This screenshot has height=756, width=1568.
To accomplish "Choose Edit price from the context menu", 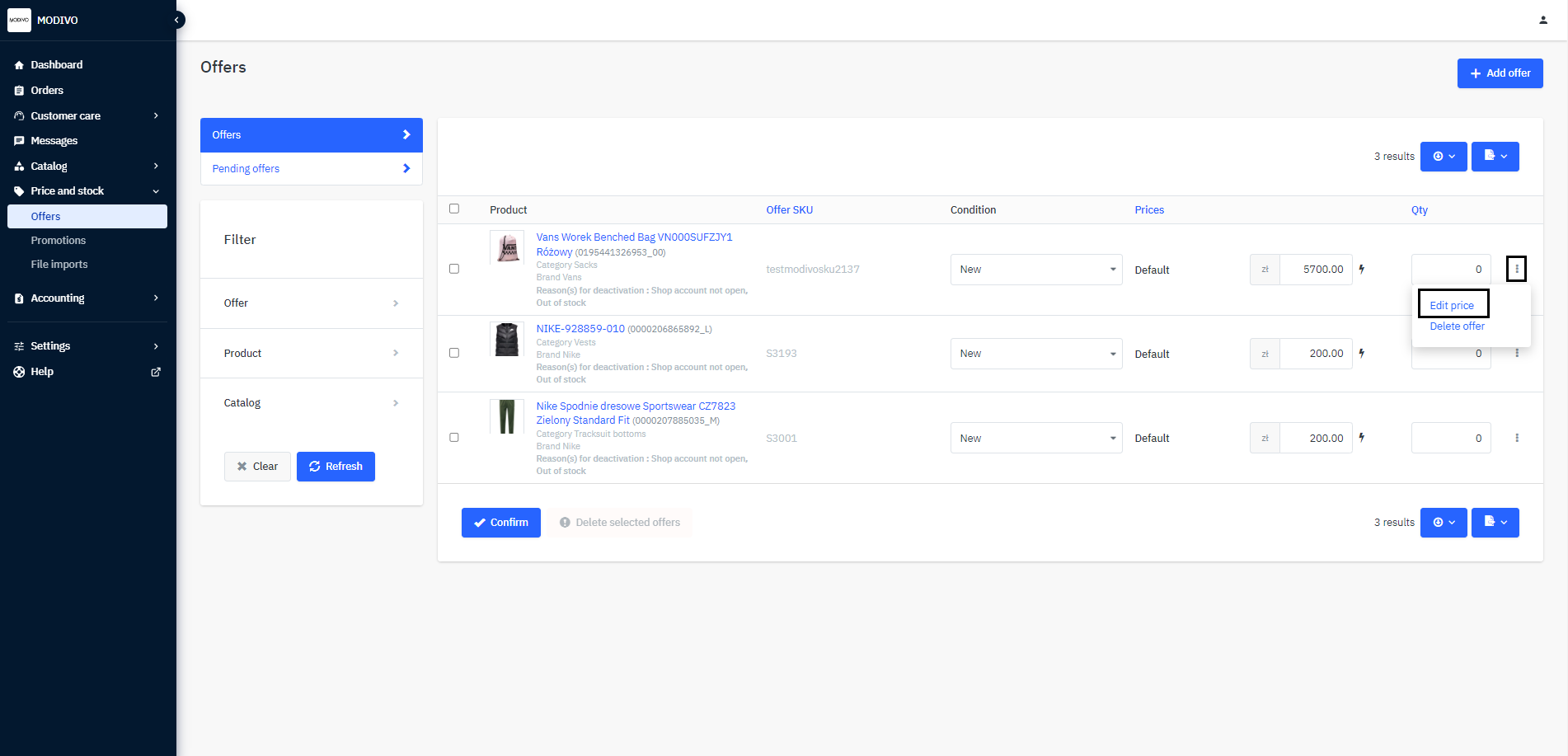I will (1452, 305).
